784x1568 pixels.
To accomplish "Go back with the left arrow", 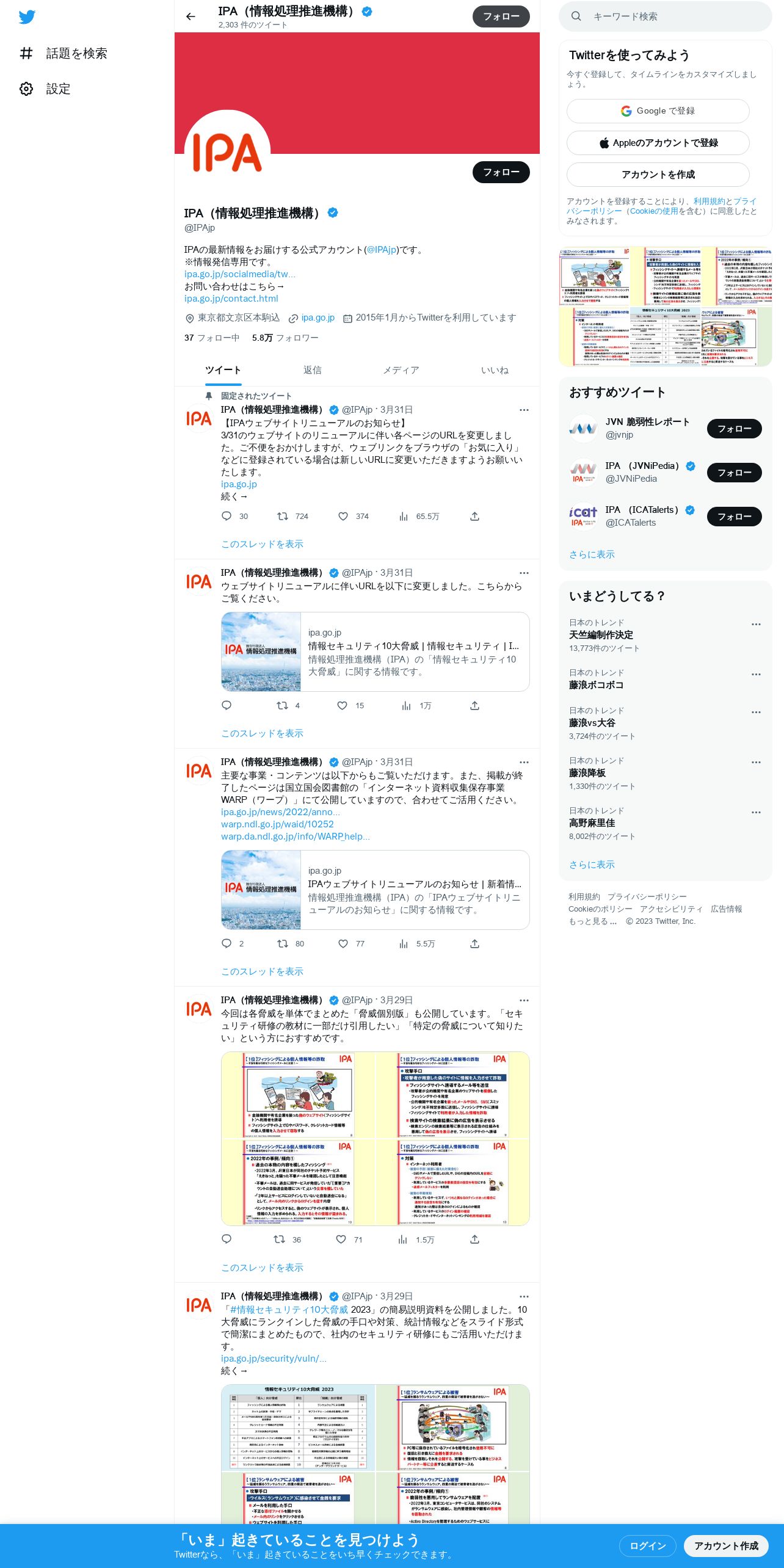I will click(191, 16).
